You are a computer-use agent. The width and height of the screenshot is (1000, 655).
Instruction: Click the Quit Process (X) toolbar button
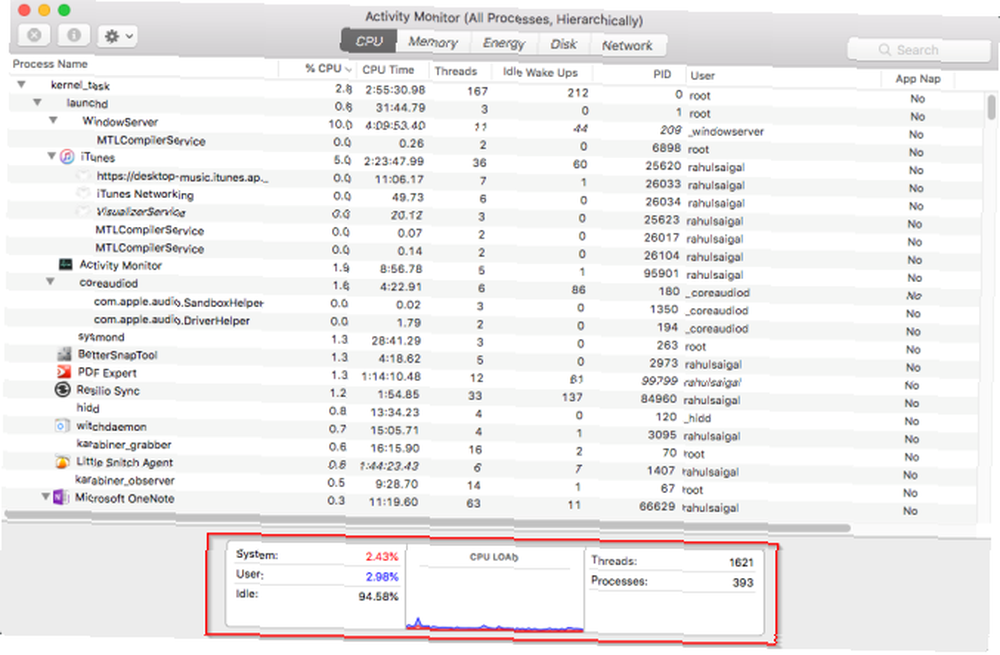tap(34, 35)
